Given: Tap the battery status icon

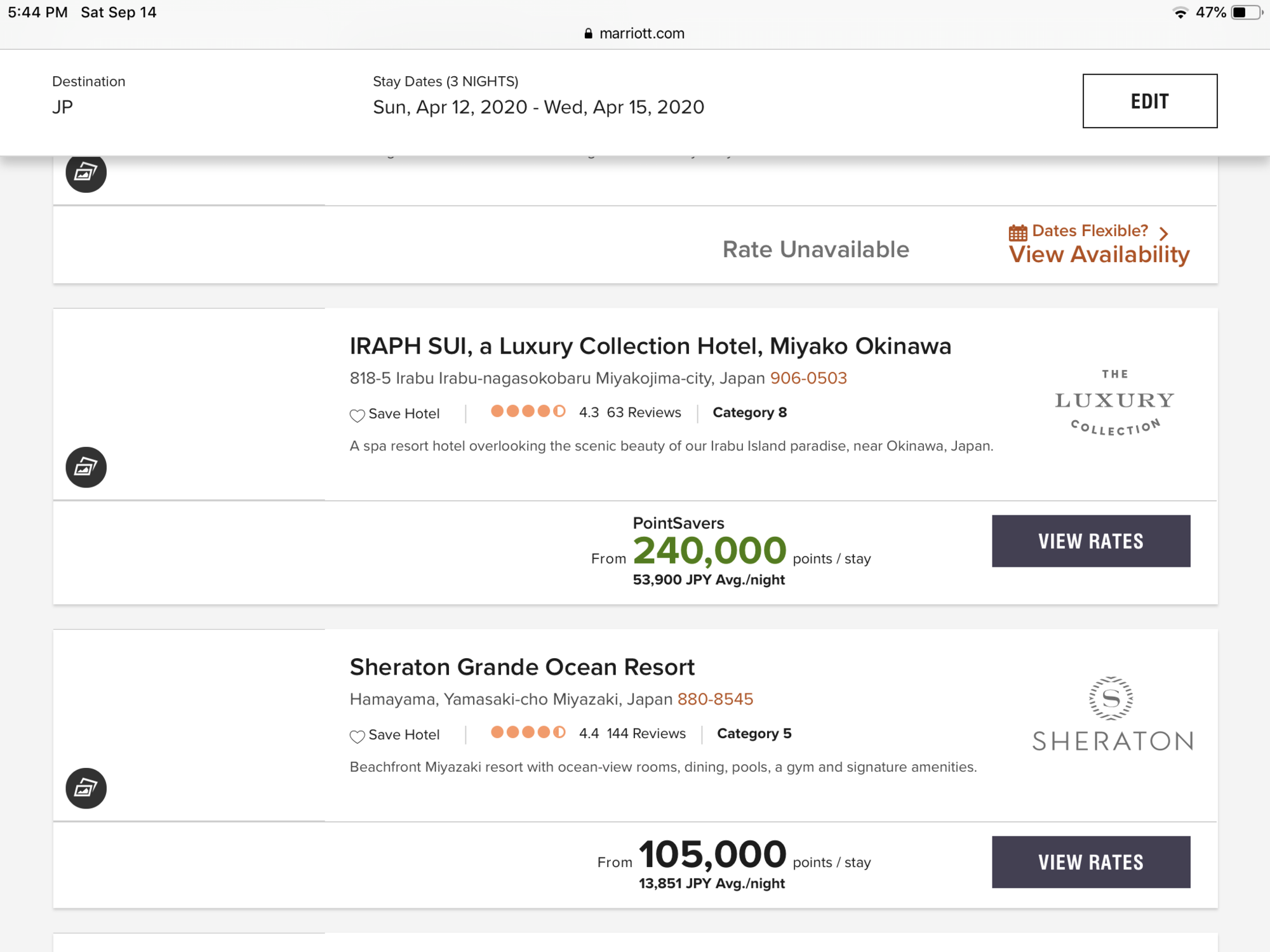Looking at the screenshot, I should [1247, 13].
